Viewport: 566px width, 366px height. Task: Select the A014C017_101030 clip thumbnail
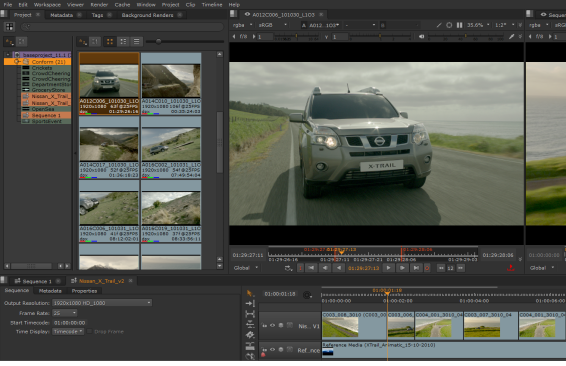[109, 147]
